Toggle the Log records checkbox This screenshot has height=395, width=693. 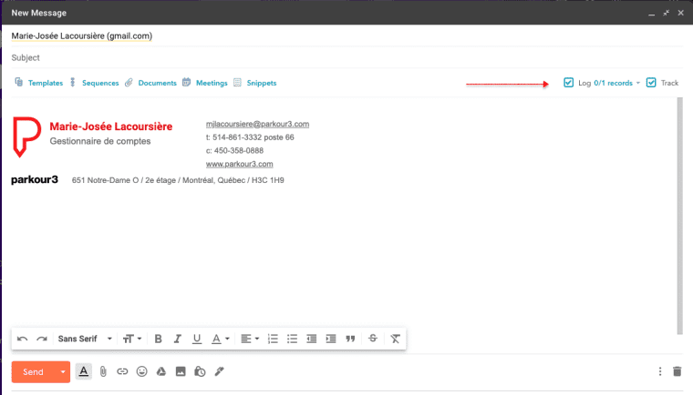coord(568,83)
